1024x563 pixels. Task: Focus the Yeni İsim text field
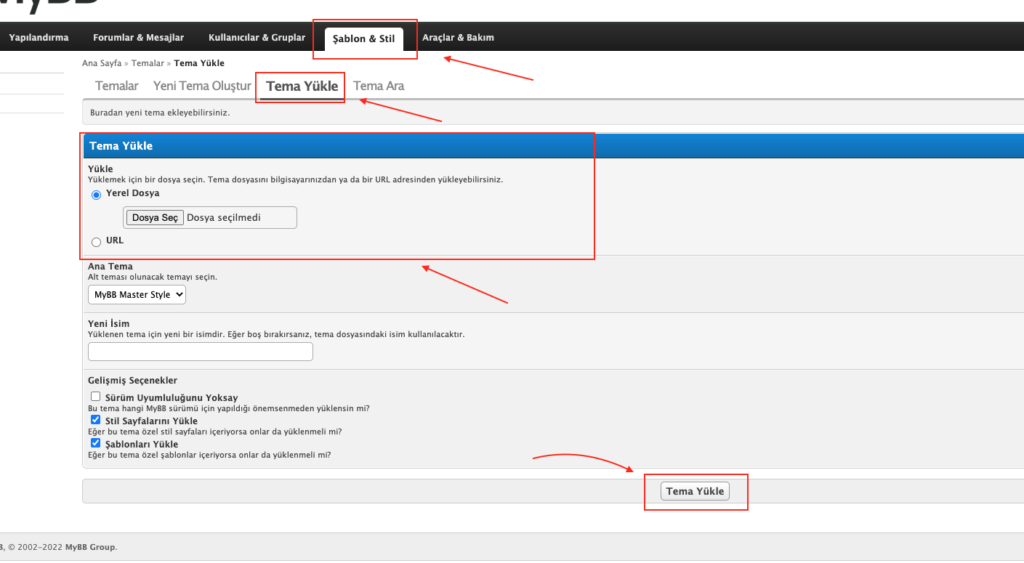[200, 351]
